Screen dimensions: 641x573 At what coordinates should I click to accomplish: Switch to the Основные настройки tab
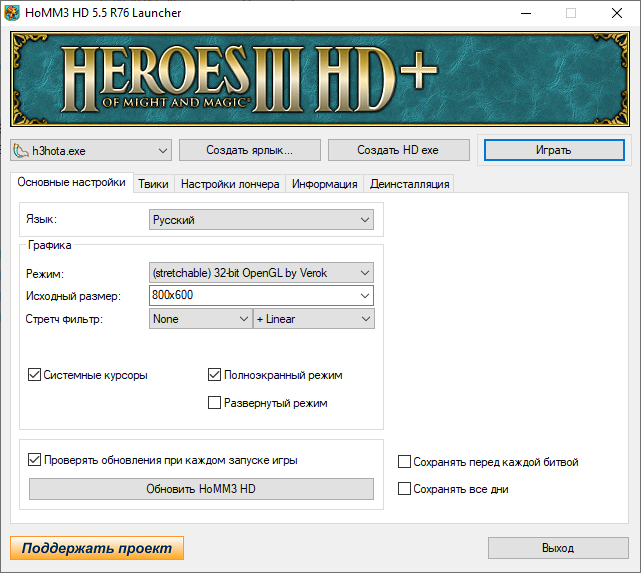click(72, 182)
